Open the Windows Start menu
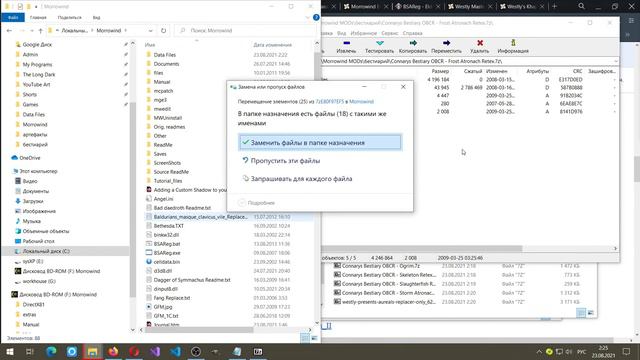The image size is (640, 360). tap(9, 351)
